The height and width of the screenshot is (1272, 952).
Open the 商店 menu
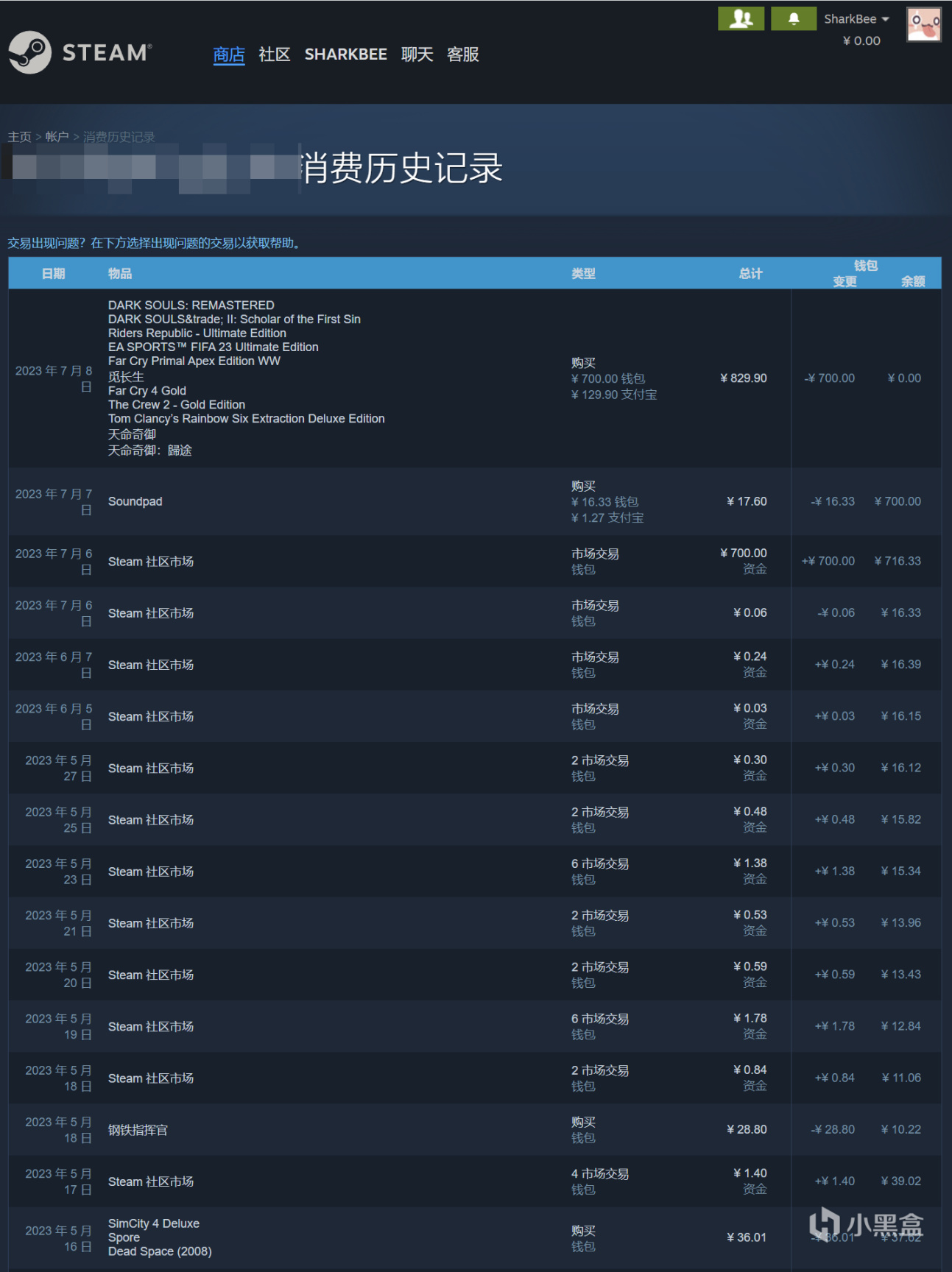229,54
